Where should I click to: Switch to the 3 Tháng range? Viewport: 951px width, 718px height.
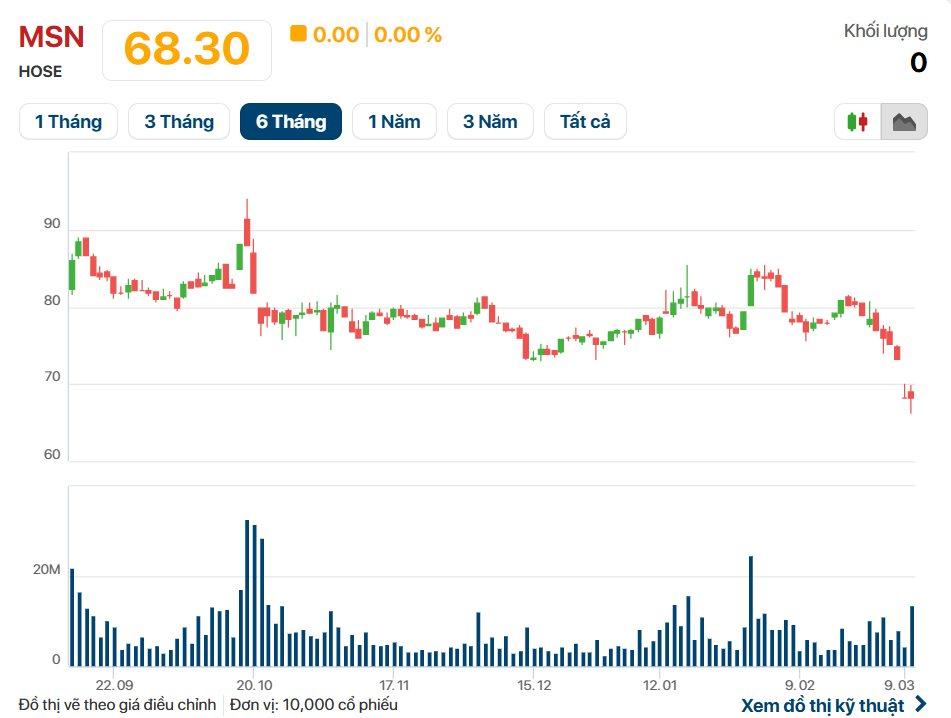(x=179, y=122)
